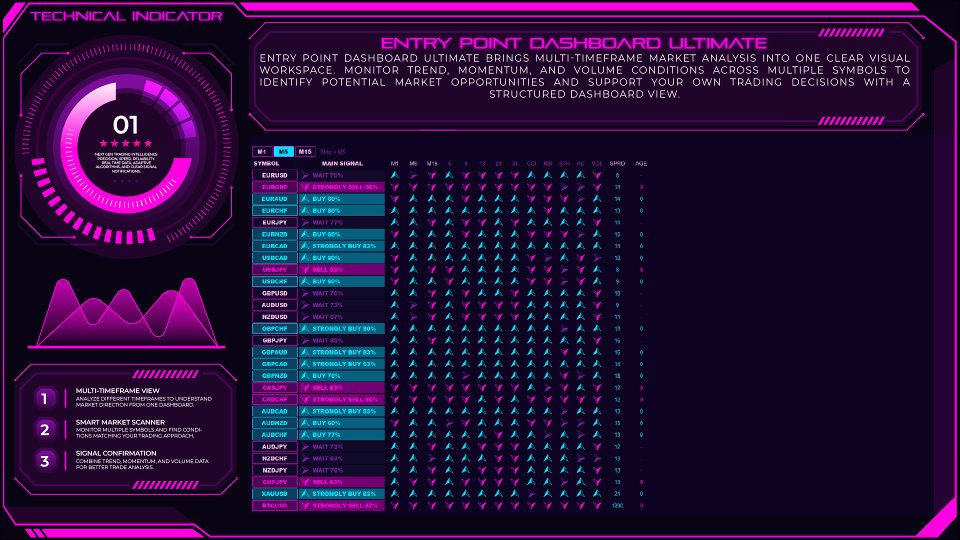Image resolution: width=960 pixels, height=540 pixels.
Task: Click the pink area chart graphic
Action: [x=126, y=312]
